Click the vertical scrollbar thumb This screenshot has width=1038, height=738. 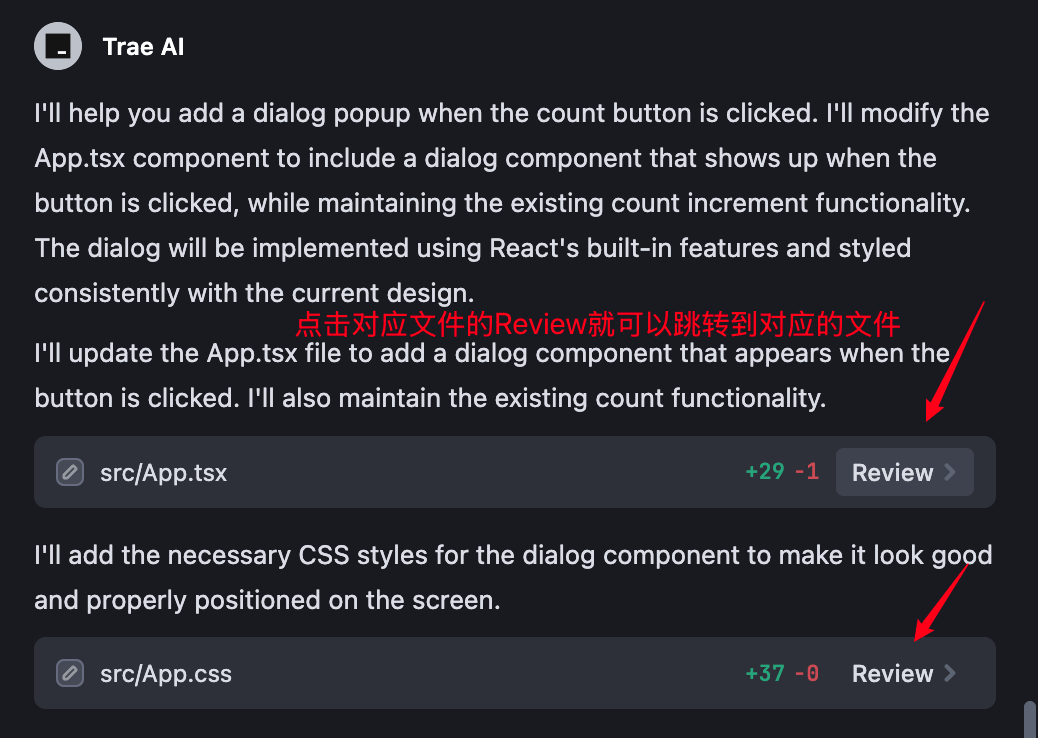1029,719
